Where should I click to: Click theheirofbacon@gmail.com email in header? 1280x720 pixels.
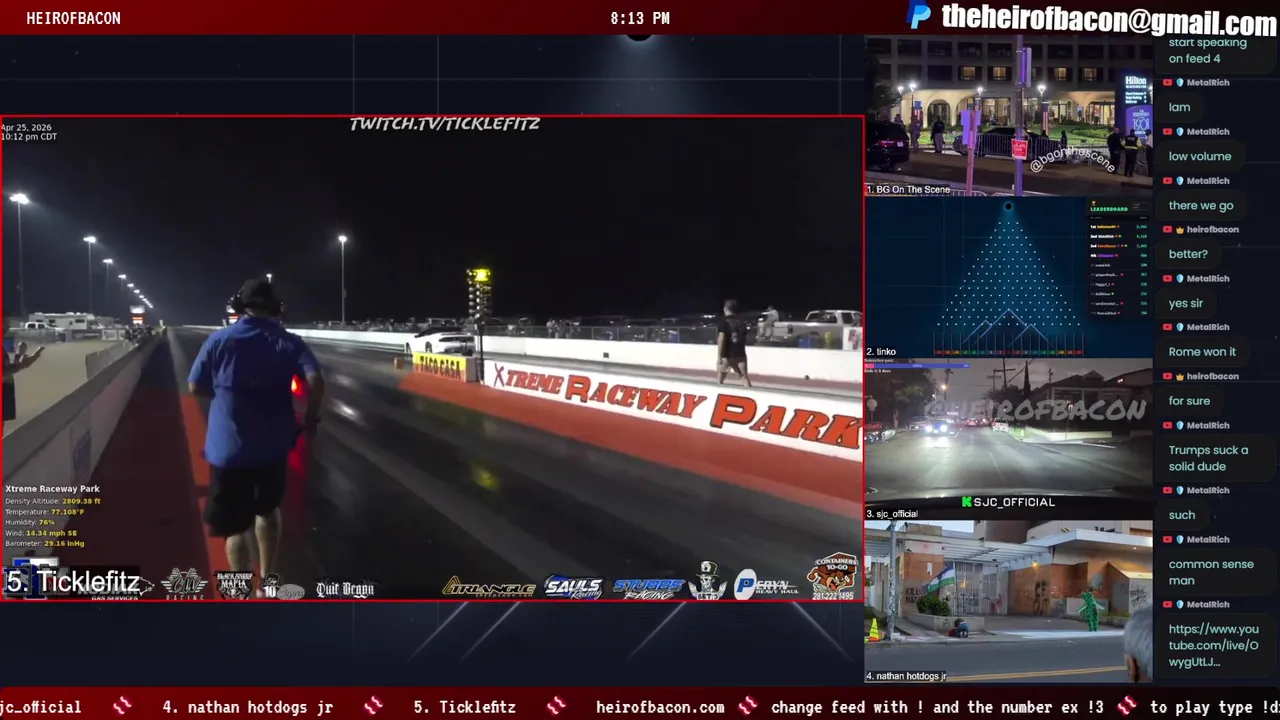pos(1109,18)
